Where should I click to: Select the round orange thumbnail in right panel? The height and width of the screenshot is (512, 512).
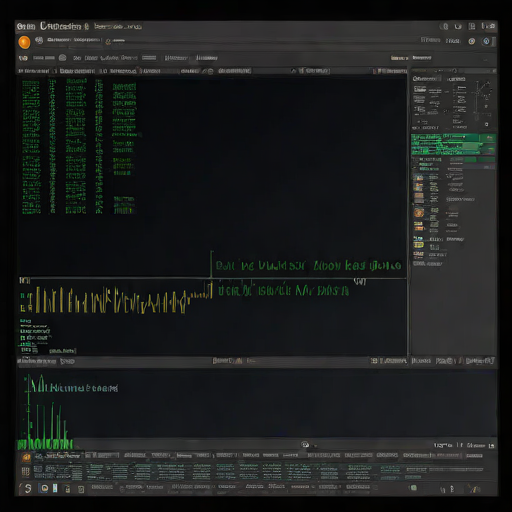tap(419, 213)
